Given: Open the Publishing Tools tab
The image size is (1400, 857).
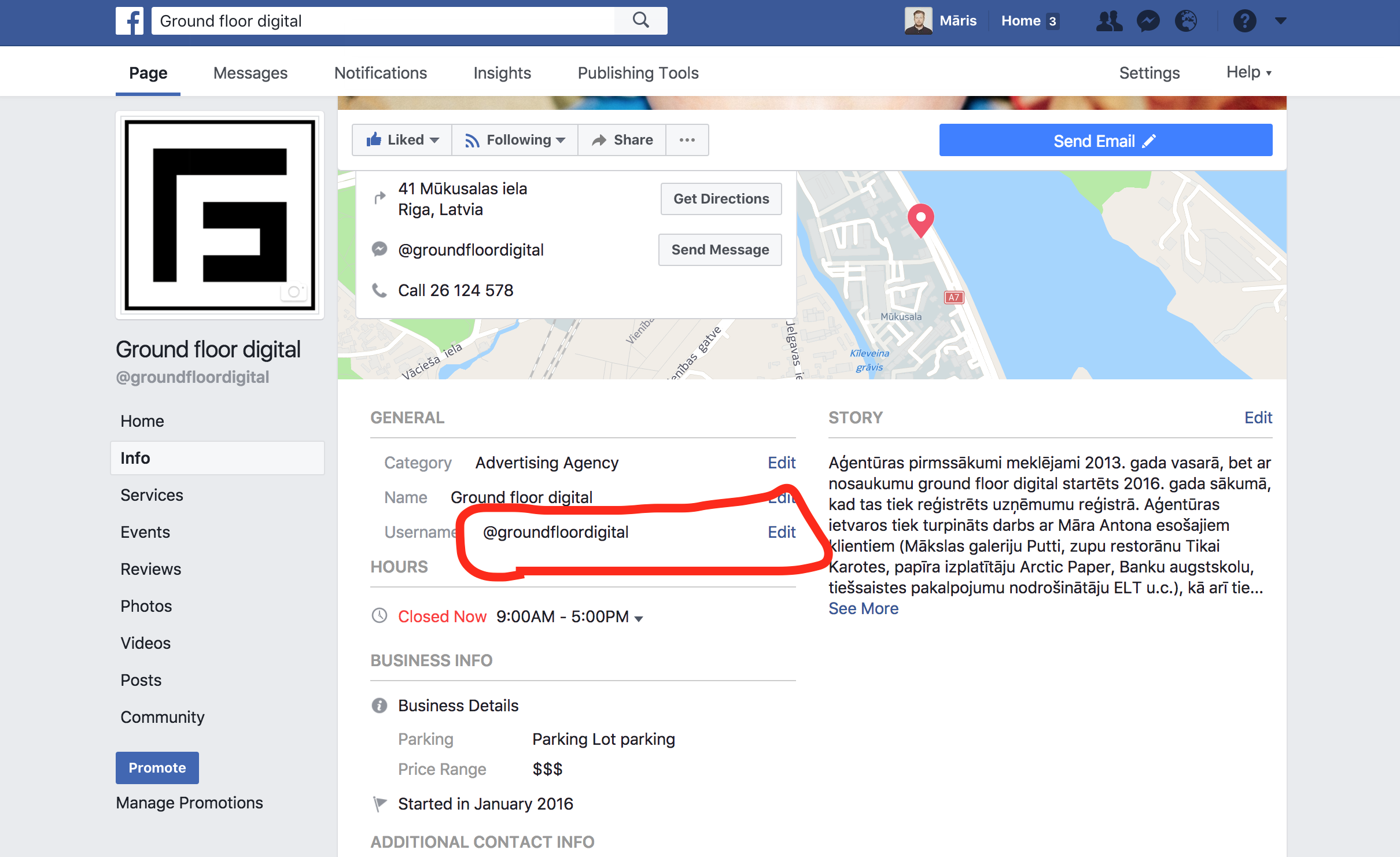Looking at the screenshot, I should pyautogui.click(x=638, y=73).
